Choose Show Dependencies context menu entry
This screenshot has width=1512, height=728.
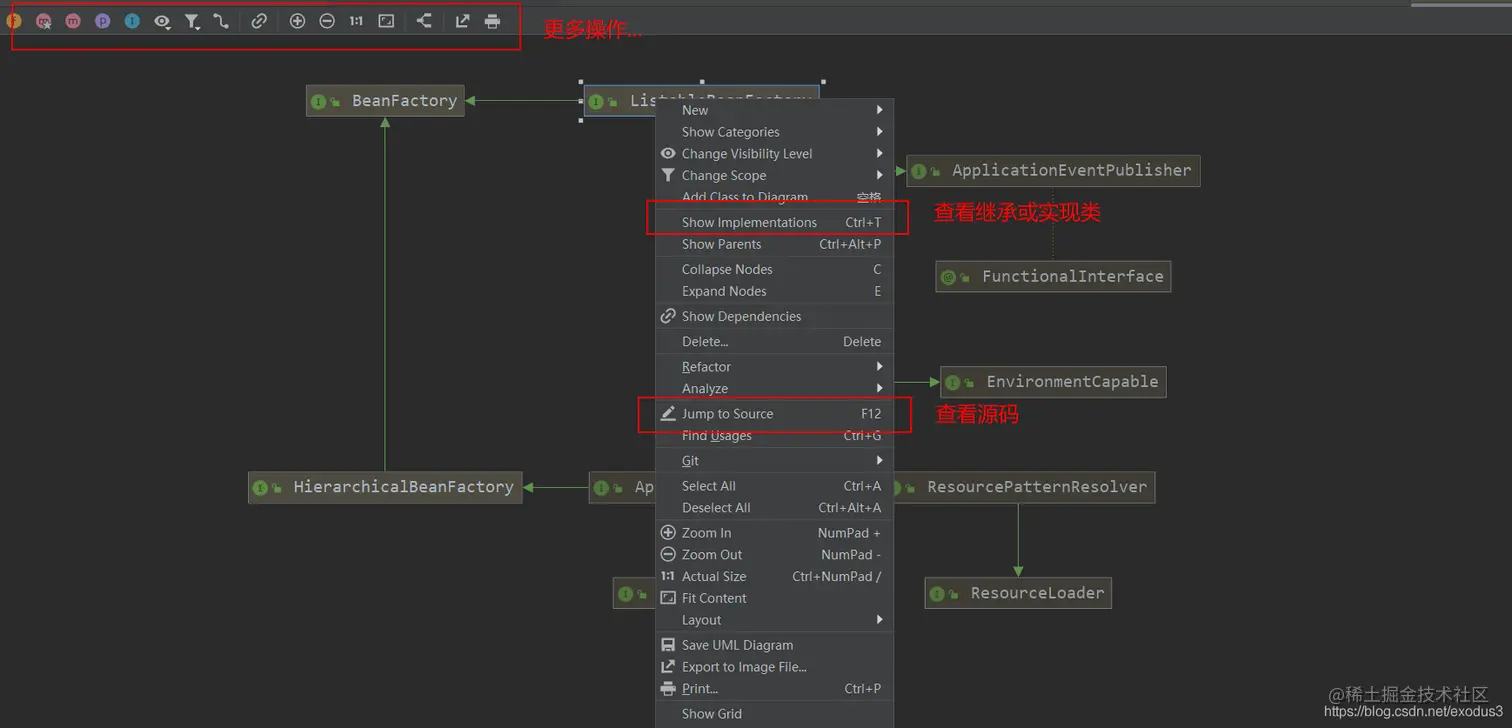pos(774,316)
